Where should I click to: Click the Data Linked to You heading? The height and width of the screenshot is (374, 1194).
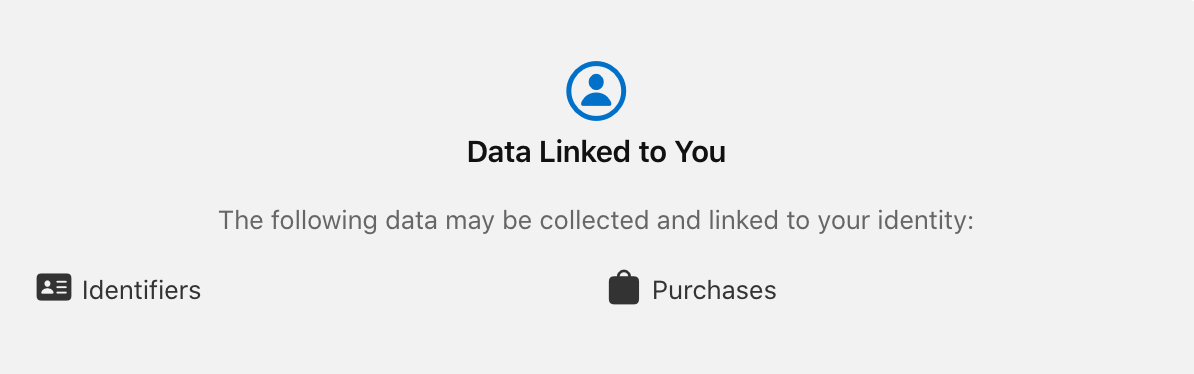pyautogui.click(x=596, y=152)
